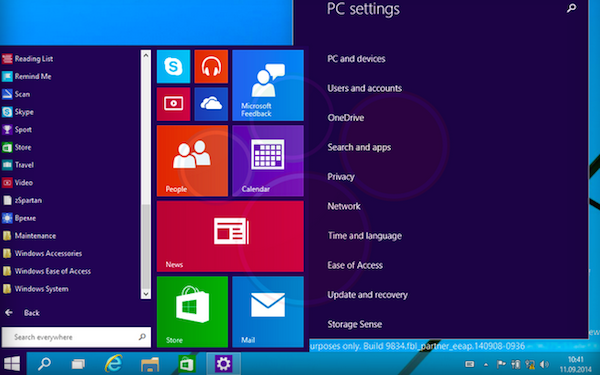This screenshot has height=375, width=600.
Task: Go Back from all apps list
Action: pyautogui.click(x=22, y=313)
